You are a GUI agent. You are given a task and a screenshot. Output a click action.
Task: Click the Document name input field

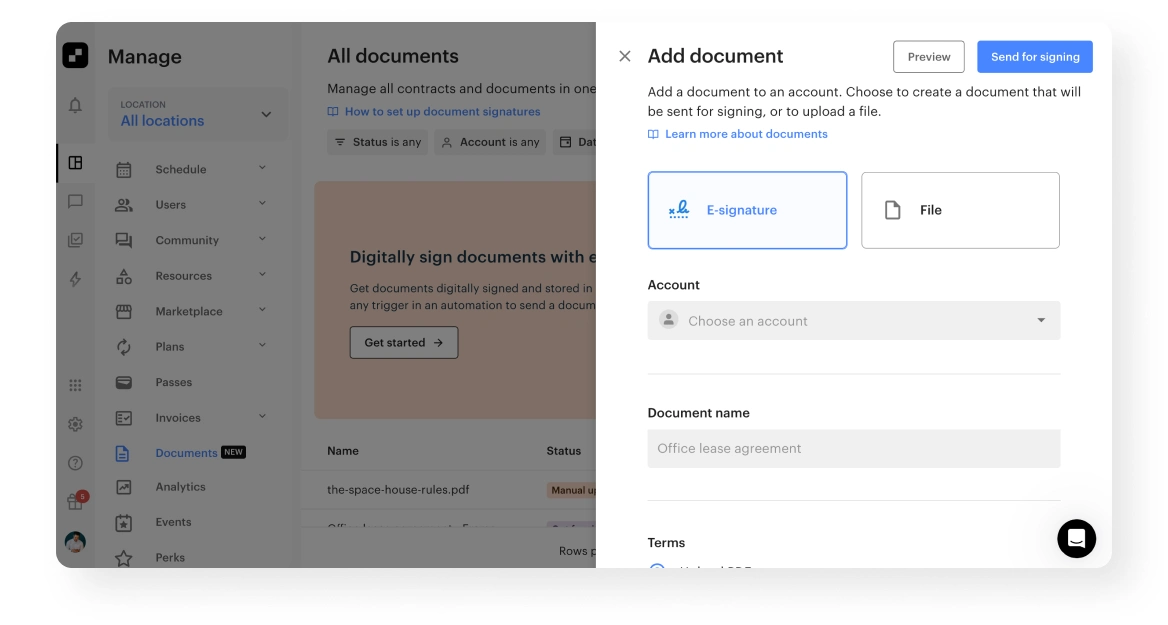coord(853,449)
